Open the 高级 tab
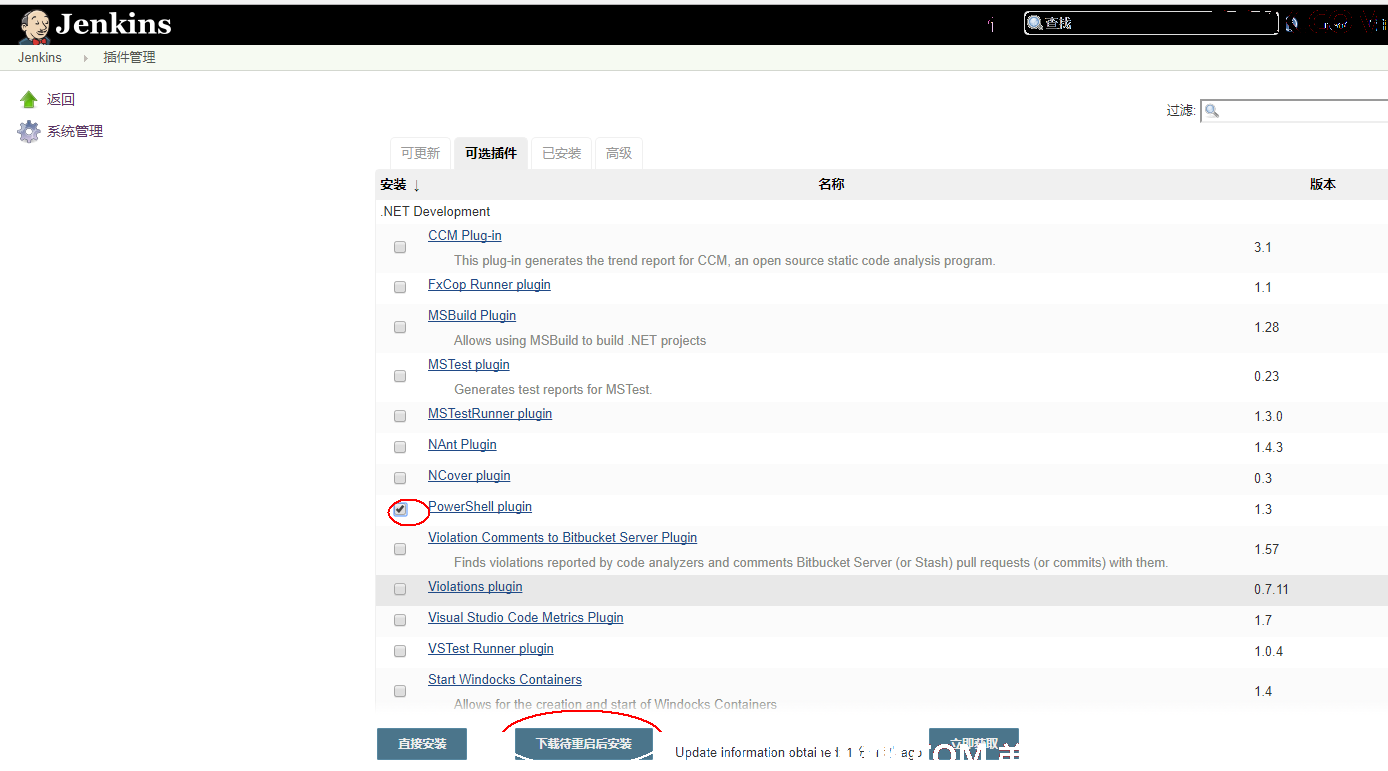Viewport: 1388px width, 771px height. click(x=619, y=153)
